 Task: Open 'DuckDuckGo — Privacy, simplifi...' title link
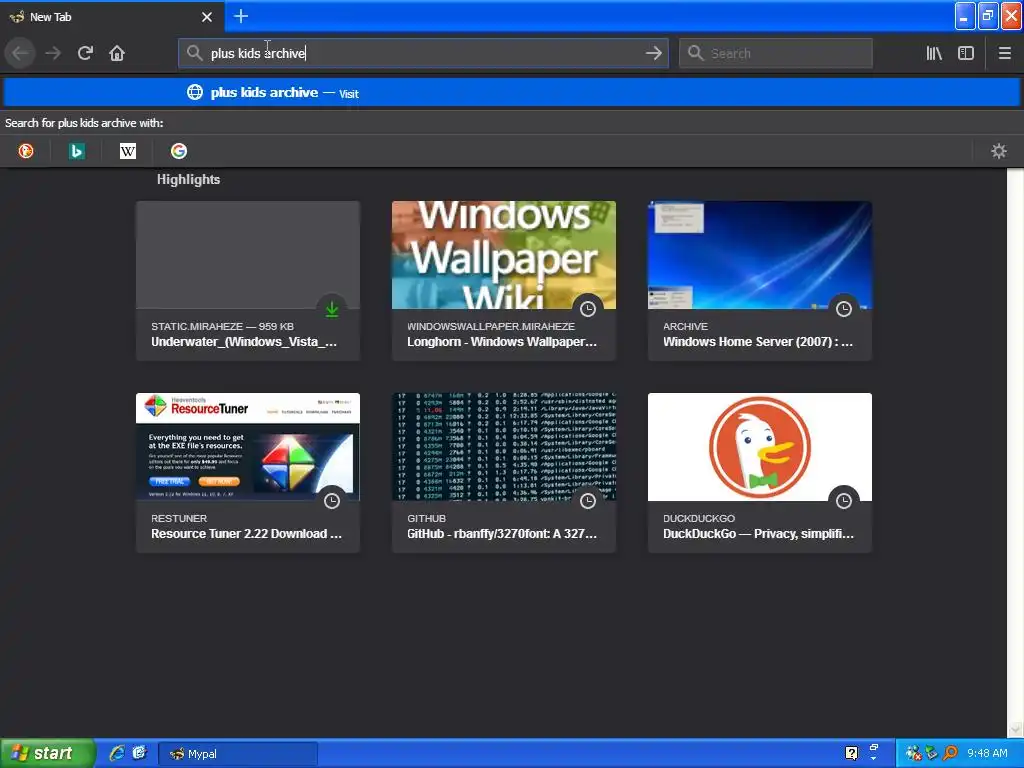pos(758,534)
